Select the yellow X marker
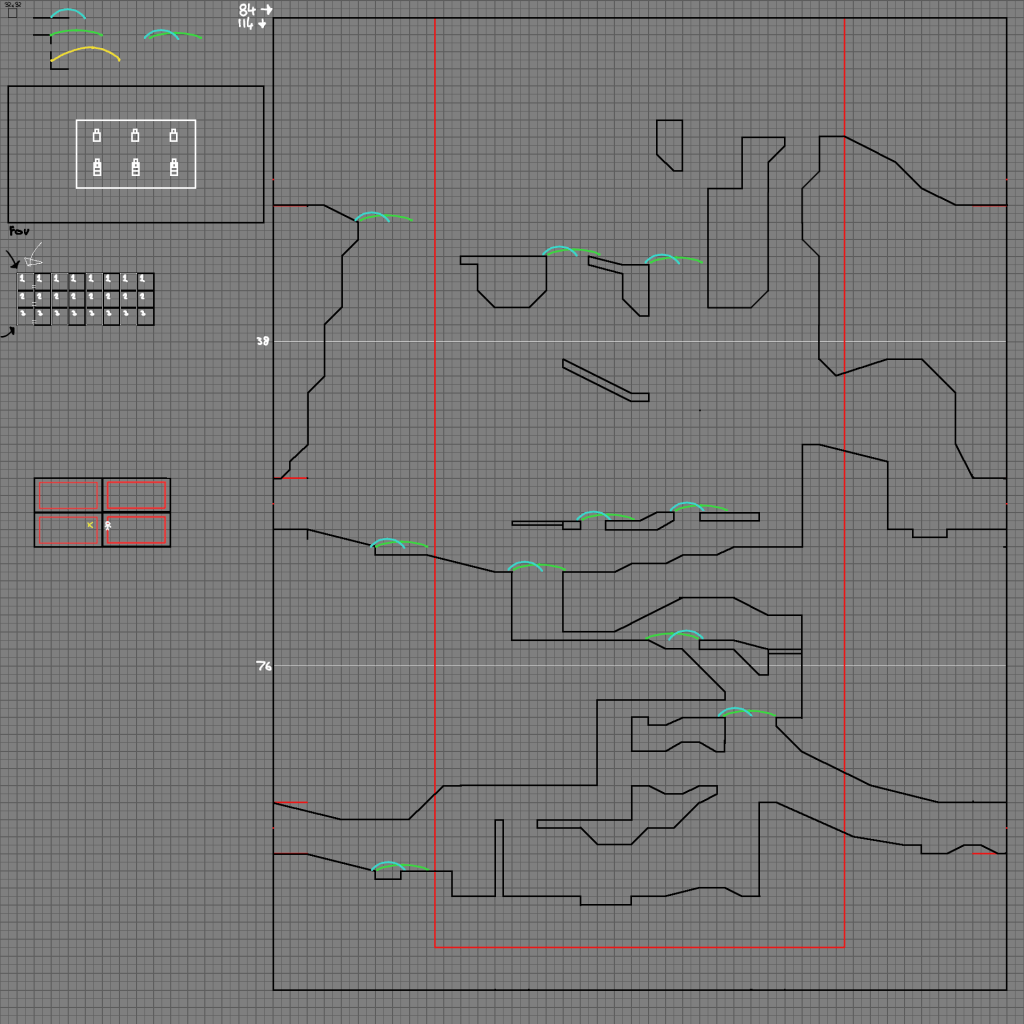The image size is (1024, 1024). pos(90,524)
